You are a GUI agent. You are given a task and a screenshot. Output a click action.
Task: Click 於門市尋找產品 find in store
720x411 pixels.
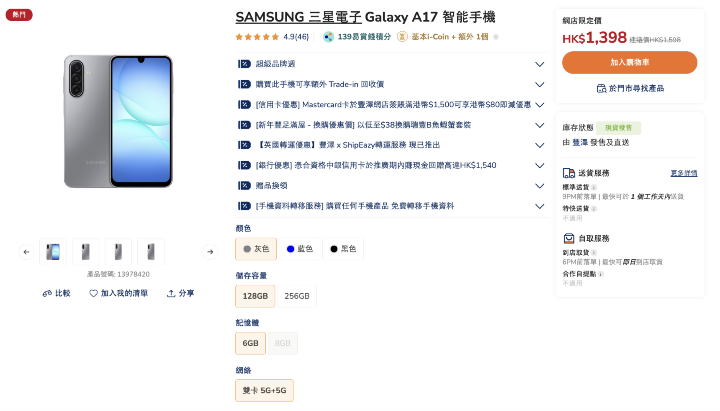(630, 88)
